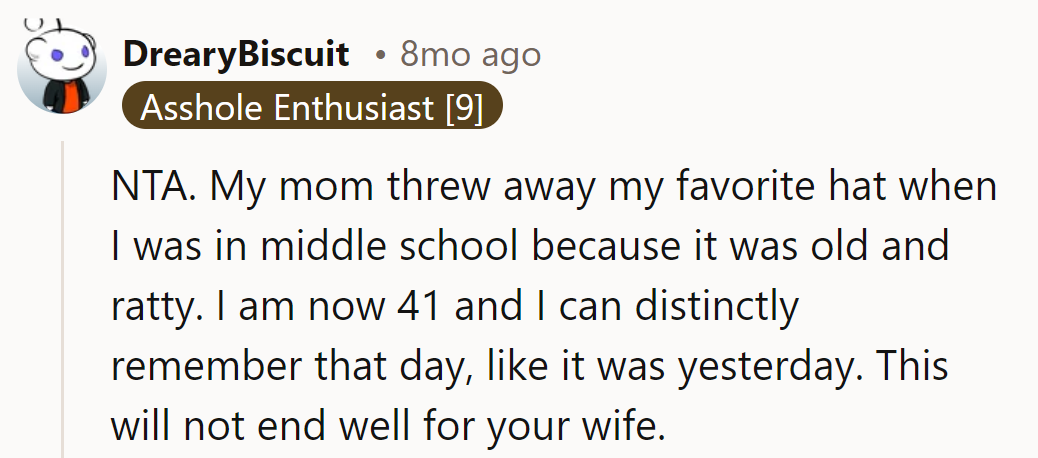Click the dot separator before the timestamp
Screen dimensions: 1038x458
[380, 56]
